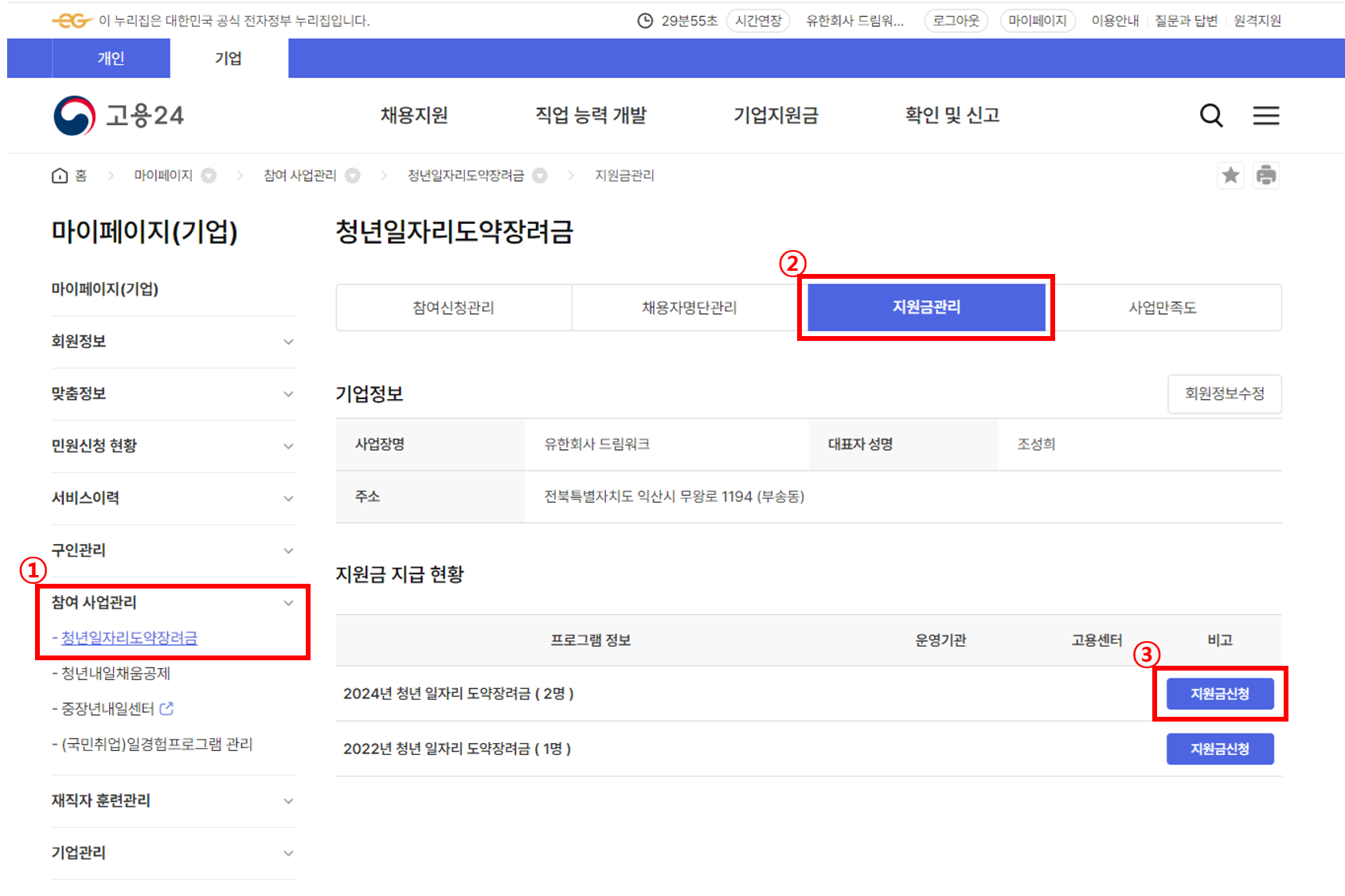Click the representative name 조성희
1345x896 pixels.
[1036, 444]
